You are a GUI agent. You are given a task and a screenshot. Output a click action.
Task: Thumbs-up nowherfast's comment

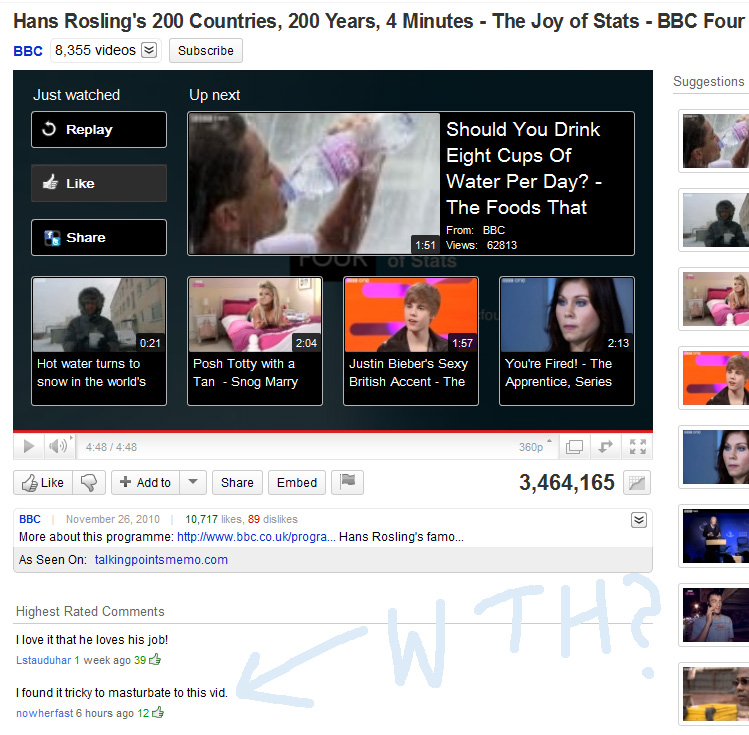[158, 713]
